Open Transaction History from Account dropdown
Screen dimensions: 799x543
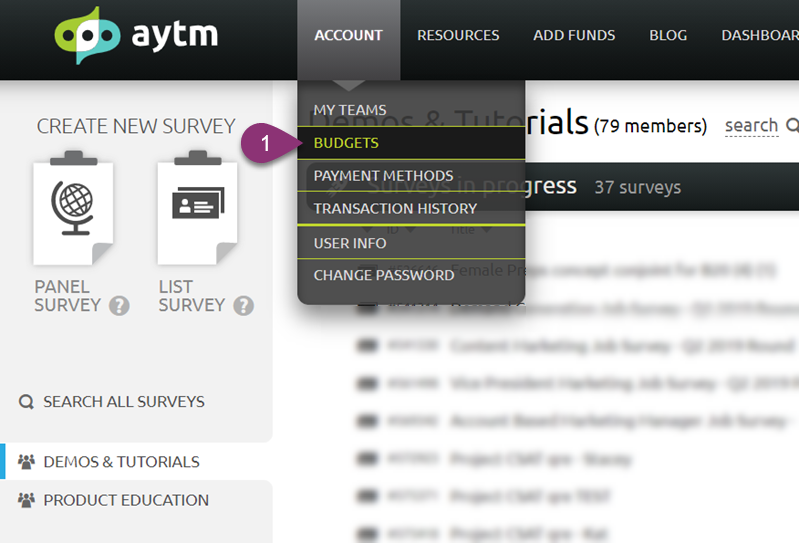pyautogui.click(x=411, y=208)
